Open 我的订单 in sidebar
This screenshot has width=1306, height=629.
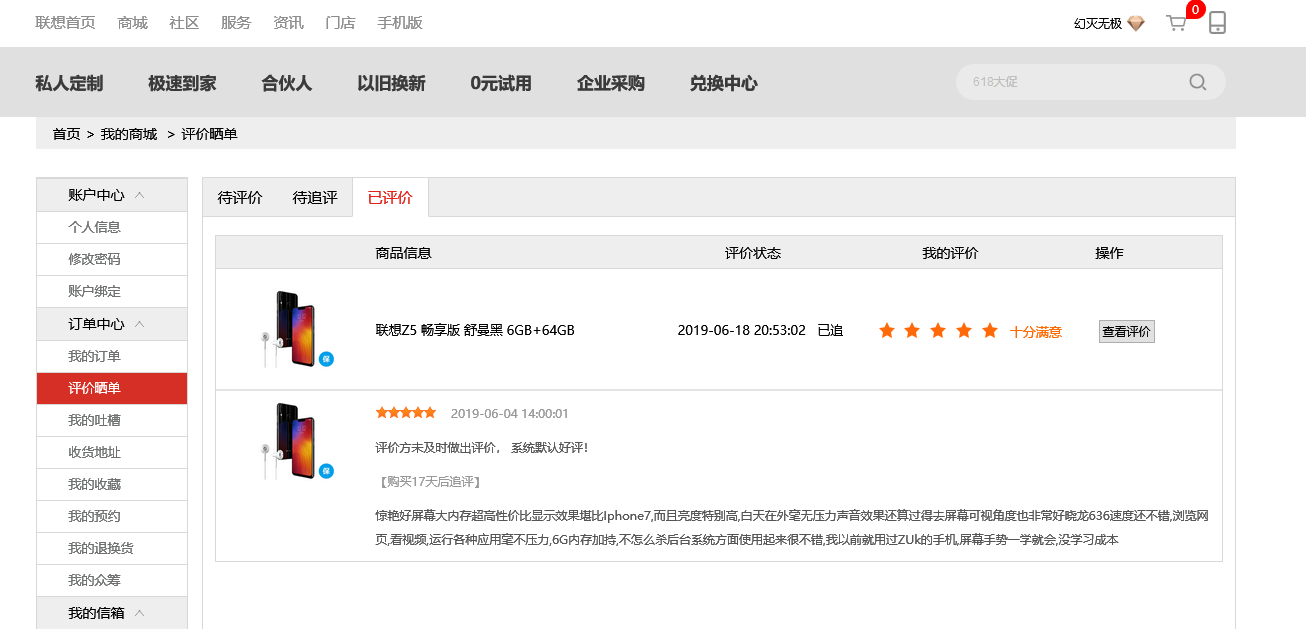click(112, 356)
